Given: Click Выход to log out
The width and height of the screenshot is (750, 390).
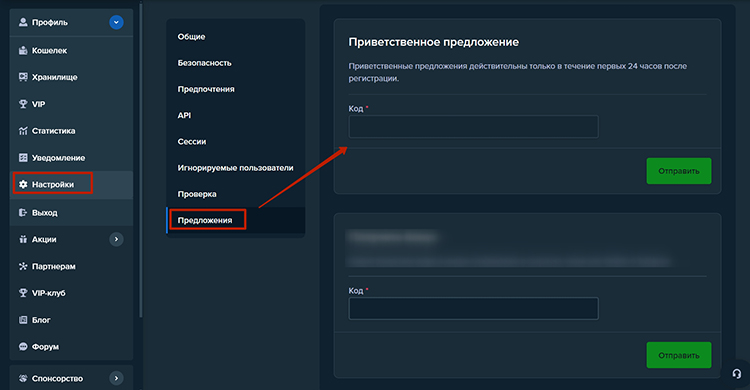Looking at the screenshot, I should pyautogui.click(x=71, y=212).
